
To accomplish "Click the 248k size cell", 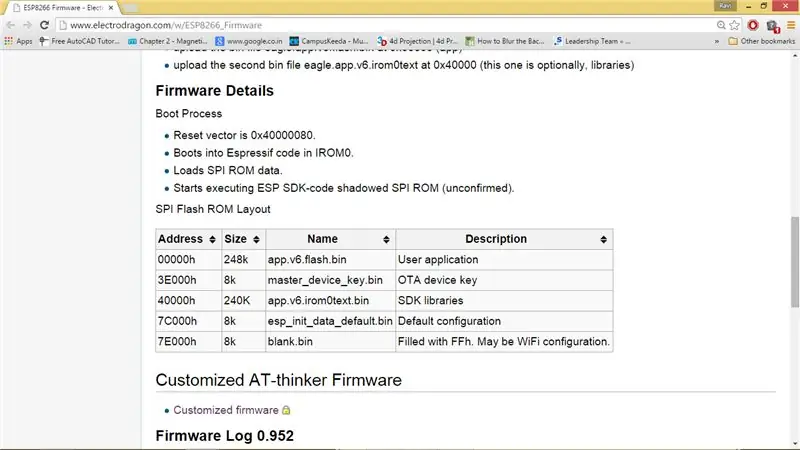I will (243, 260).
